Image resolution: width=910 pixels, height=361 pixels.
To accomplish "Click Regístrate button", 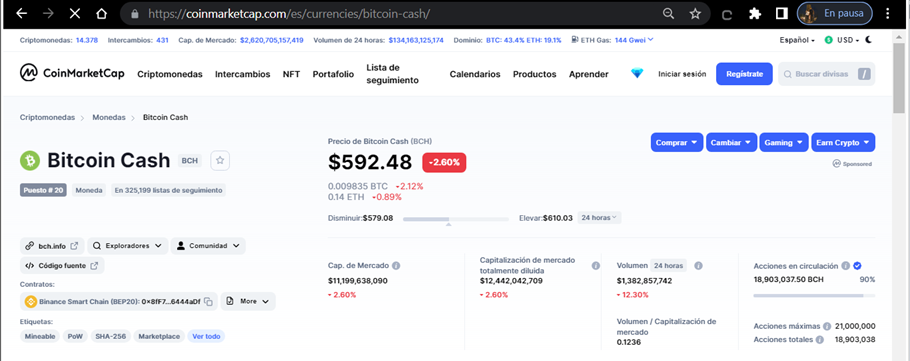I will [x=744, y=74].
